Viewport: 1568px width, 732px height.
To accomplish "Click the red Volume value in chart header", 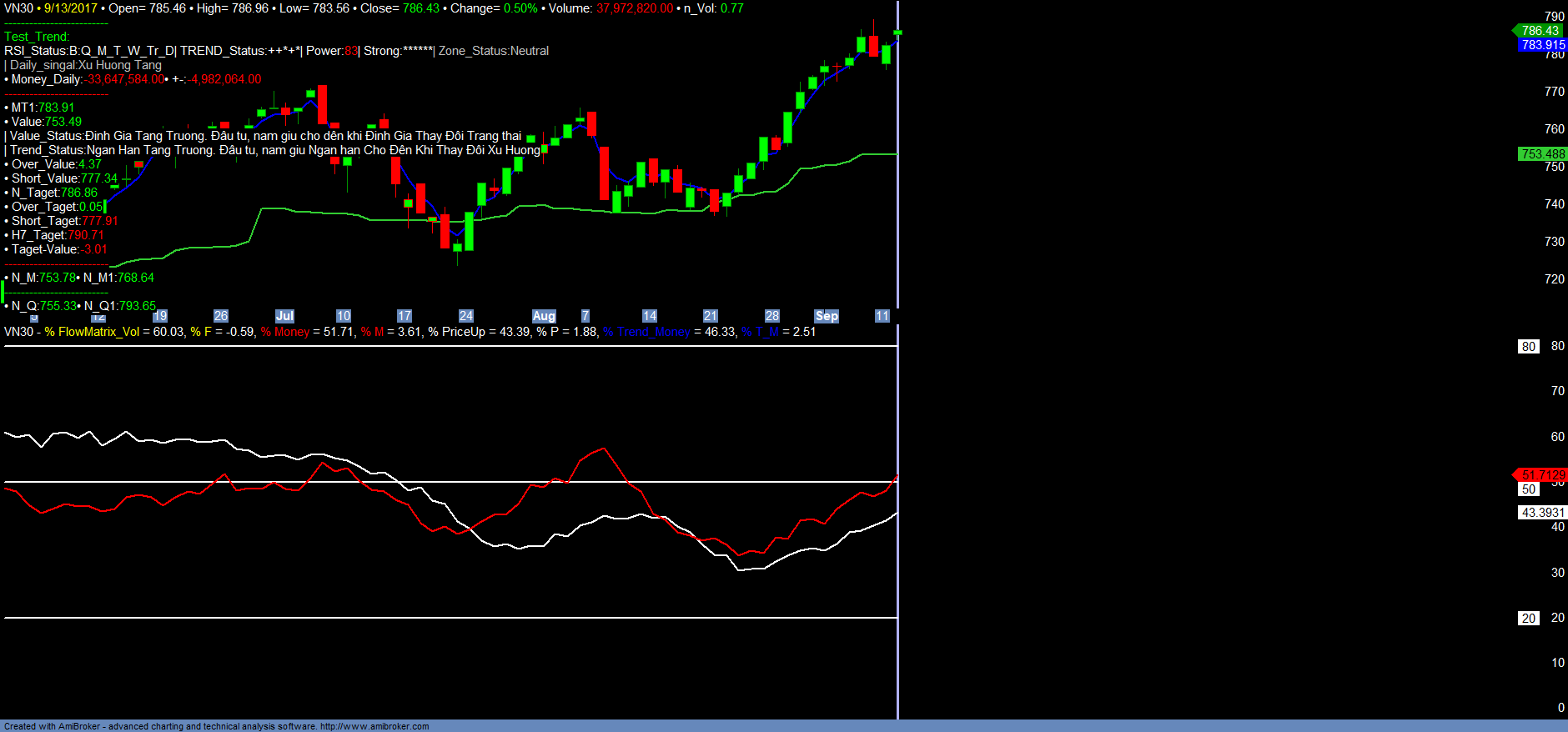I will click(634, 8).
